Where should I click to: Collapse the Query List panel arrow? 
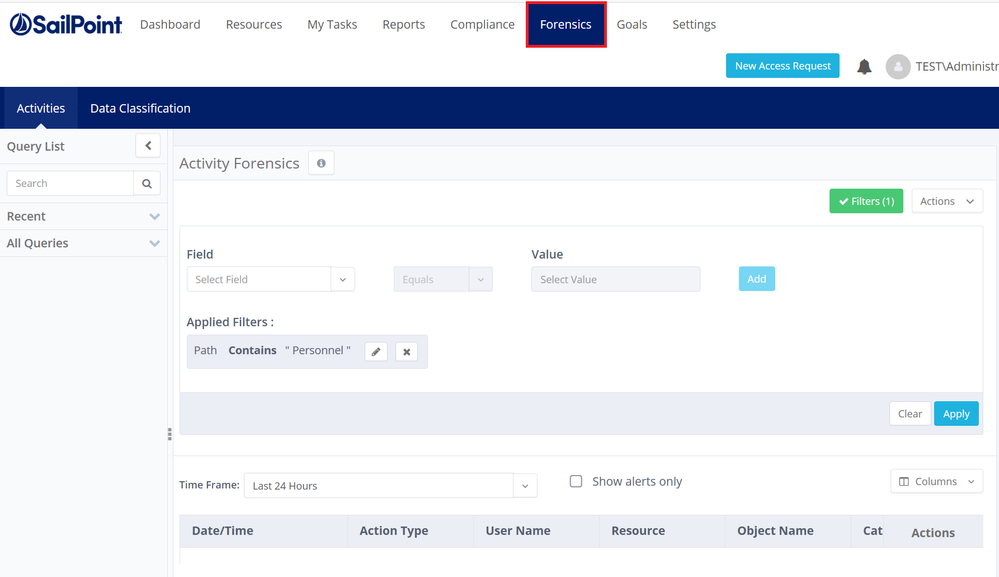(148, 146)
